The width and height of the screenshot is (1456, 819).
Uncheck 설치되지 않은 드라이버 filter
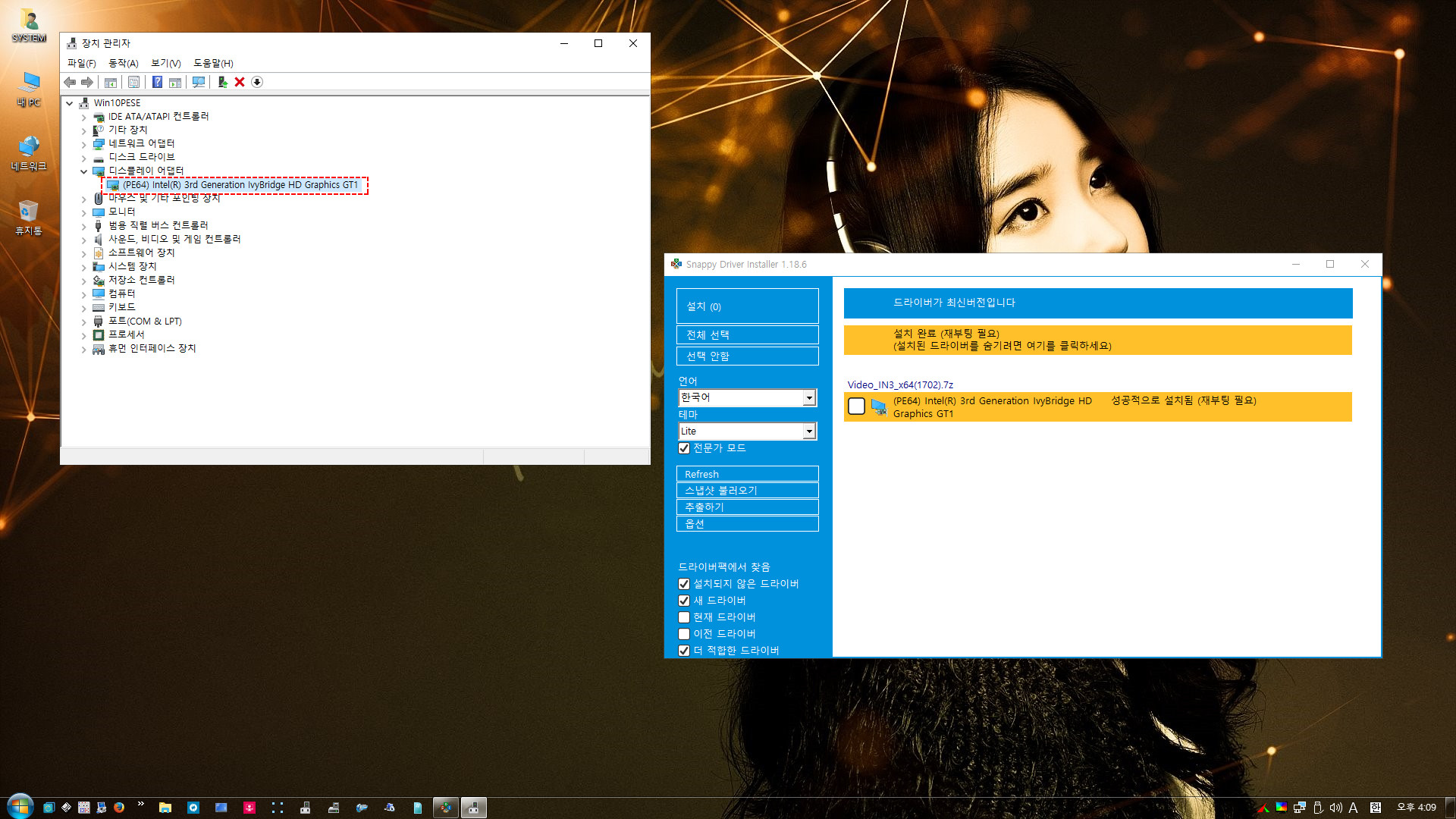click(684, 584)
